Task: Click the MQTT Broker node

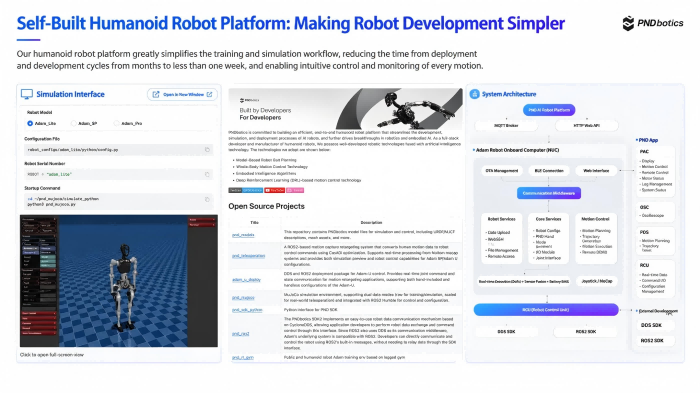Action: click(x=506, y=125)
